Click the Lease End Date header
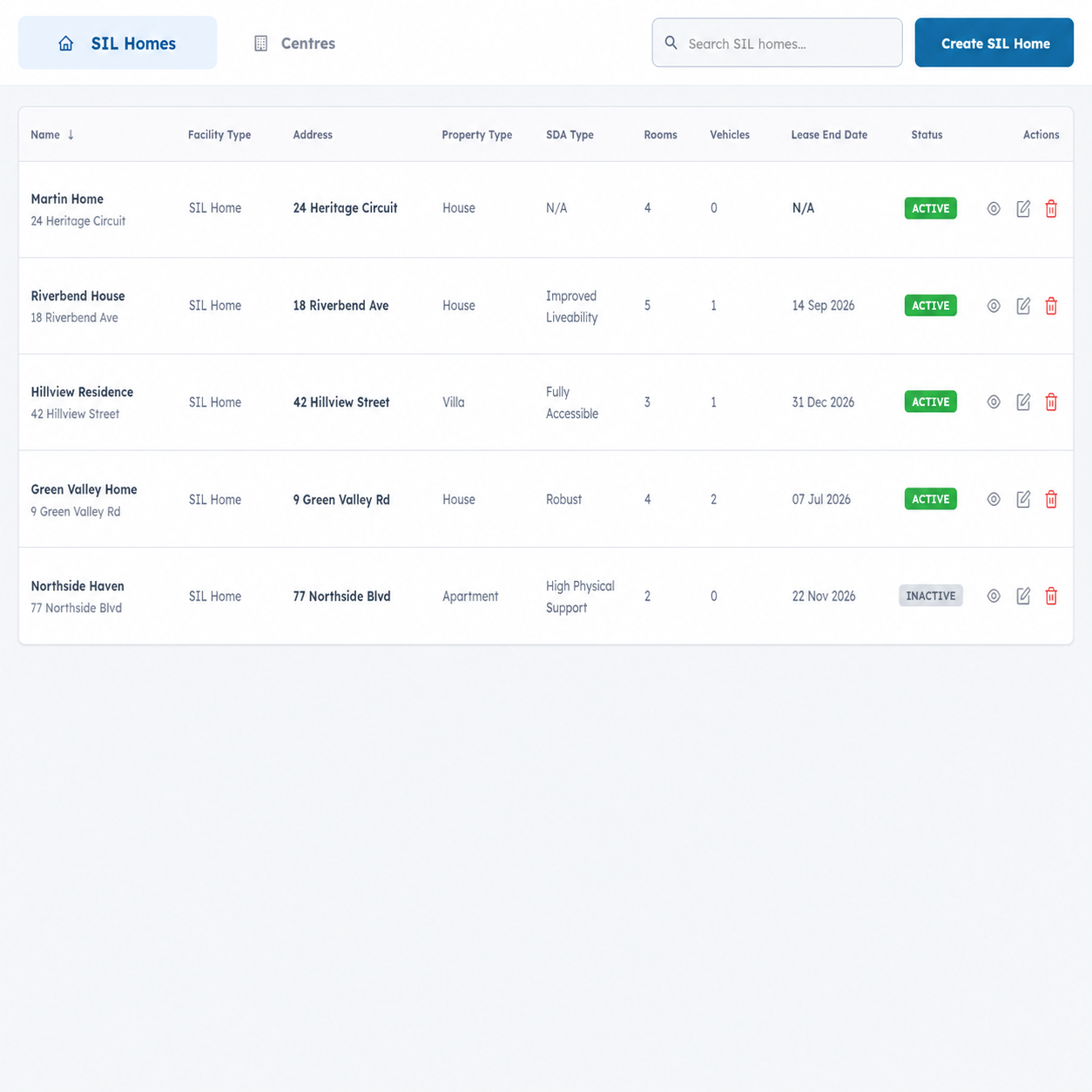This screenshot has height=1092, width=1092. point(829,135)
